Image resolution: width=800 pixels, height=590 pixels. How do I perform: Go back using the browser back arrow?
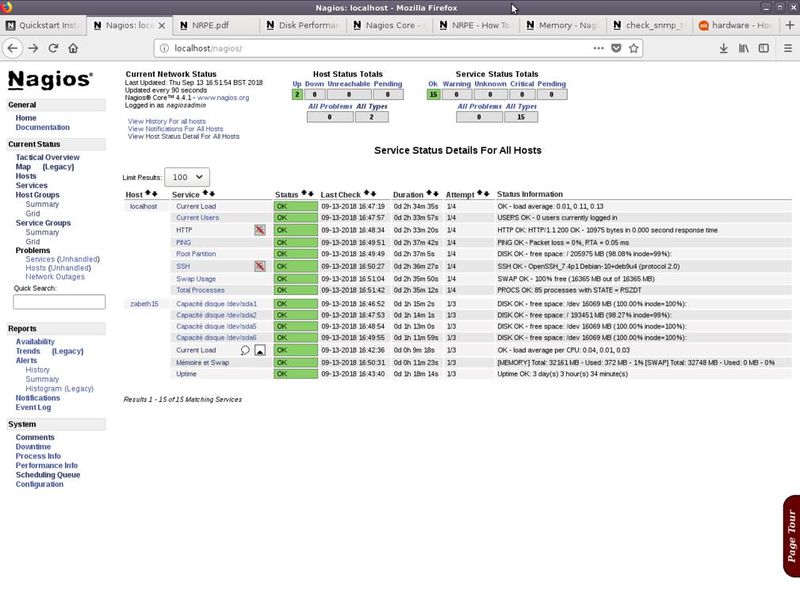[x=11, y=48]
